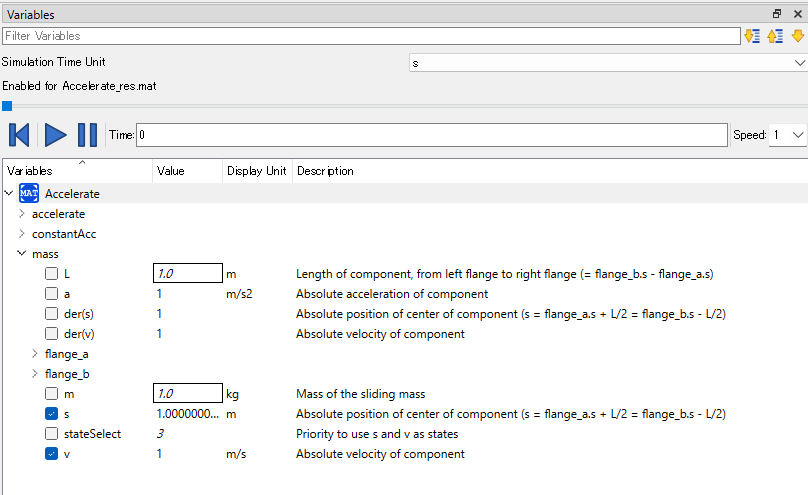Undock the Variables panel
The width and height of the screenshot is (808, 495).
[777, 14]
